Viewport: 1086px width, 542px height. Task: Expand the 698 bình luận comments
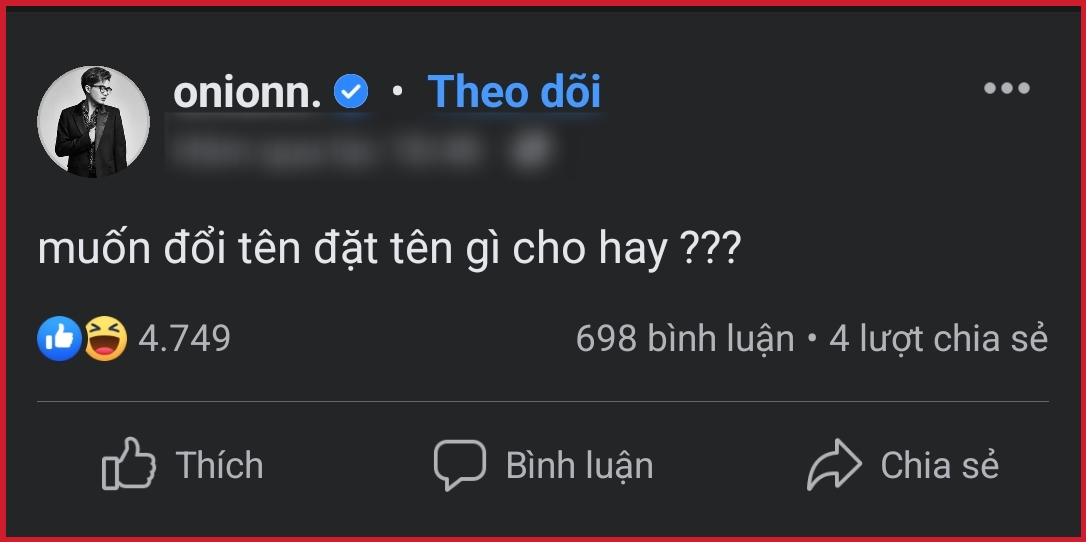[x=685, y=339]
